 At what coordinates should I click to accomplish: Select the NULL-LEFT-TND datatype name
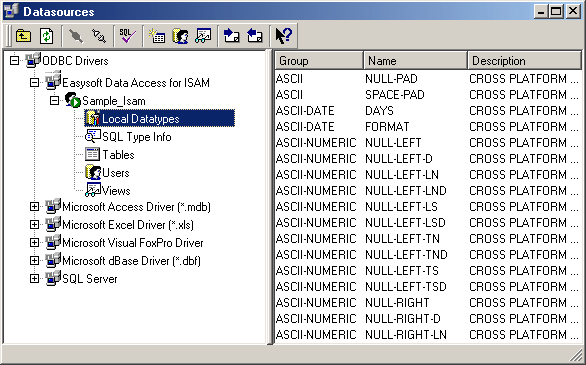406,255
